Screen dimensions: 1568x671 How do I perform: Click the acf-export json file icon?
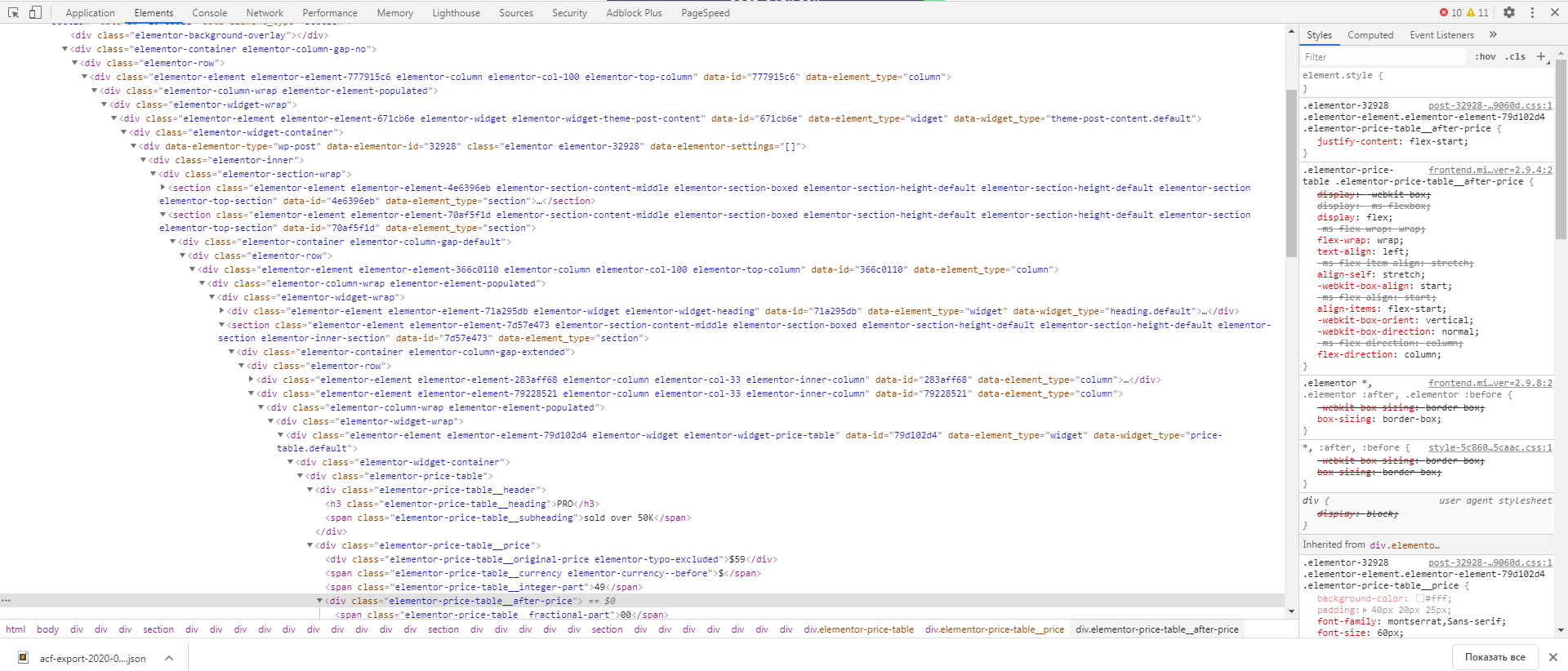24,657
